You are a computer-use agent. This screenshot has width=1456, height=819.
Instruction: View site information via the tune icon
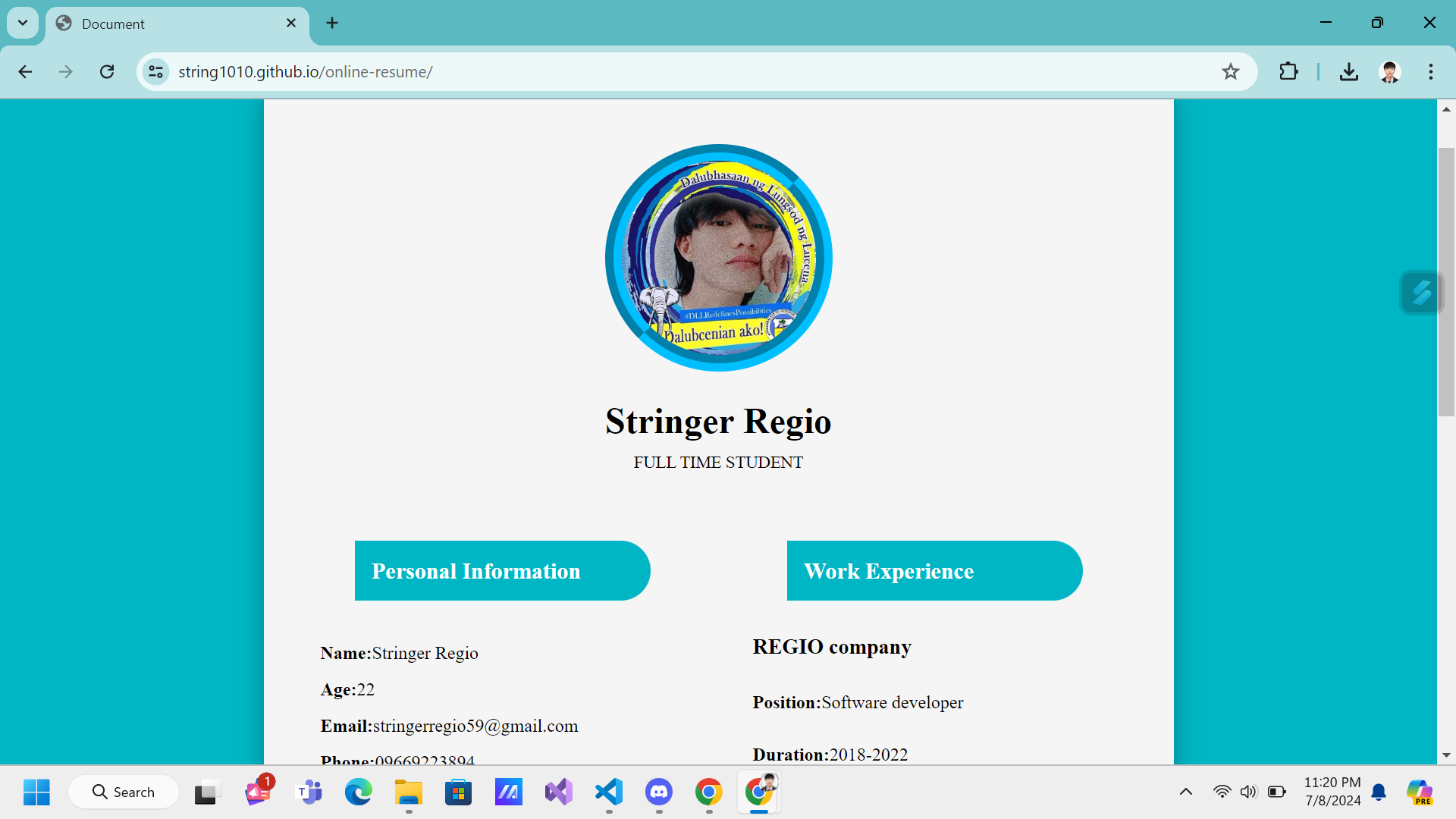pos(155,71)
